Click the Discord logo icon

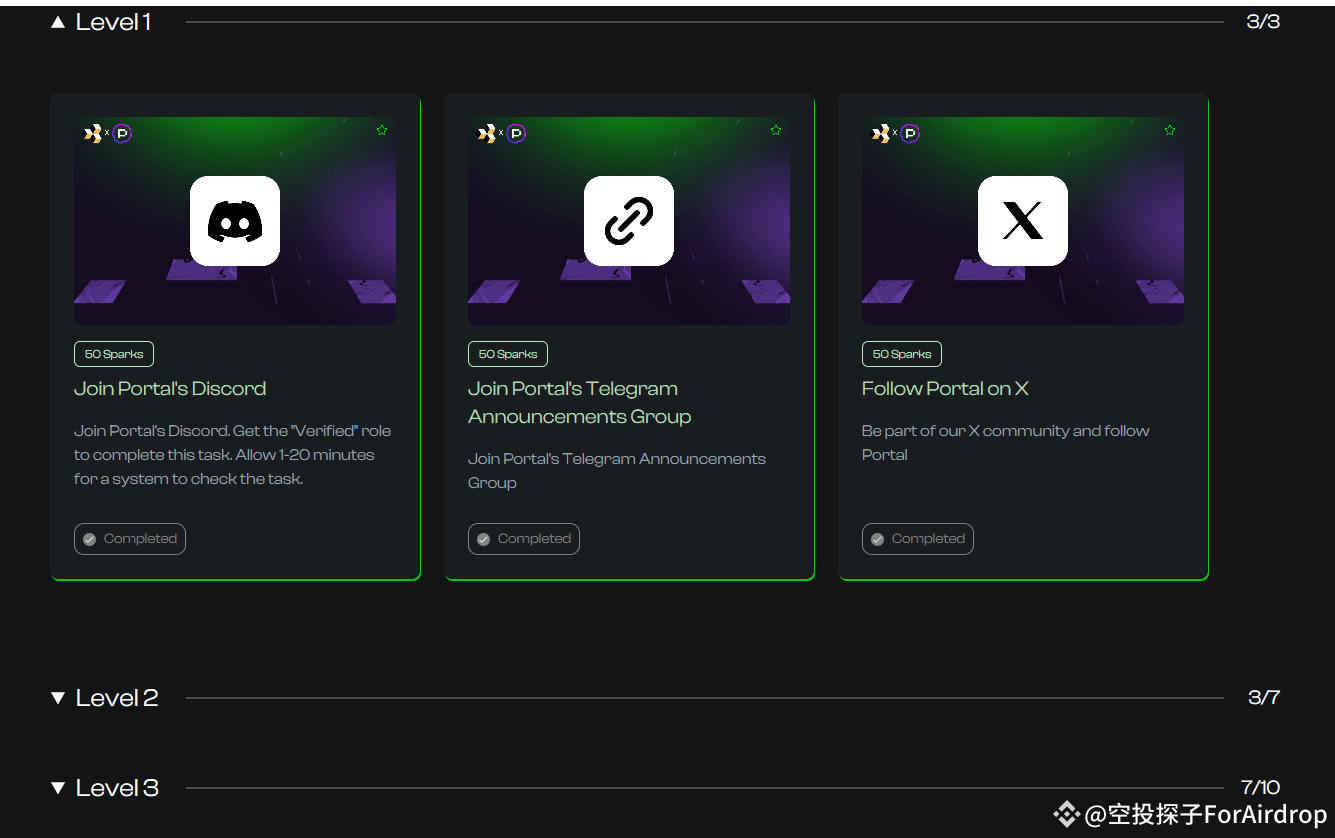[x=235, y=221]
